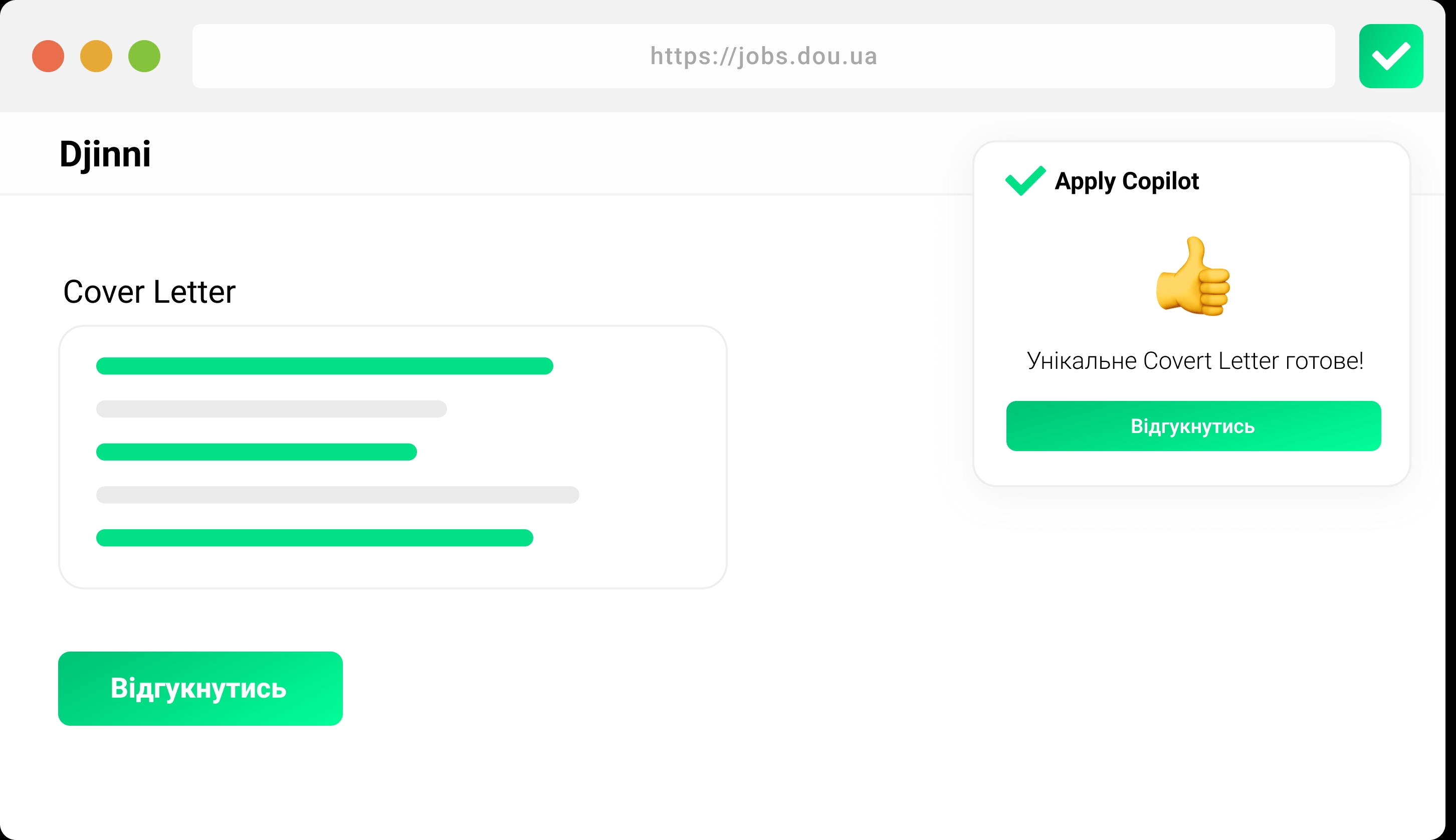Click the green maximize window dot

144,56
